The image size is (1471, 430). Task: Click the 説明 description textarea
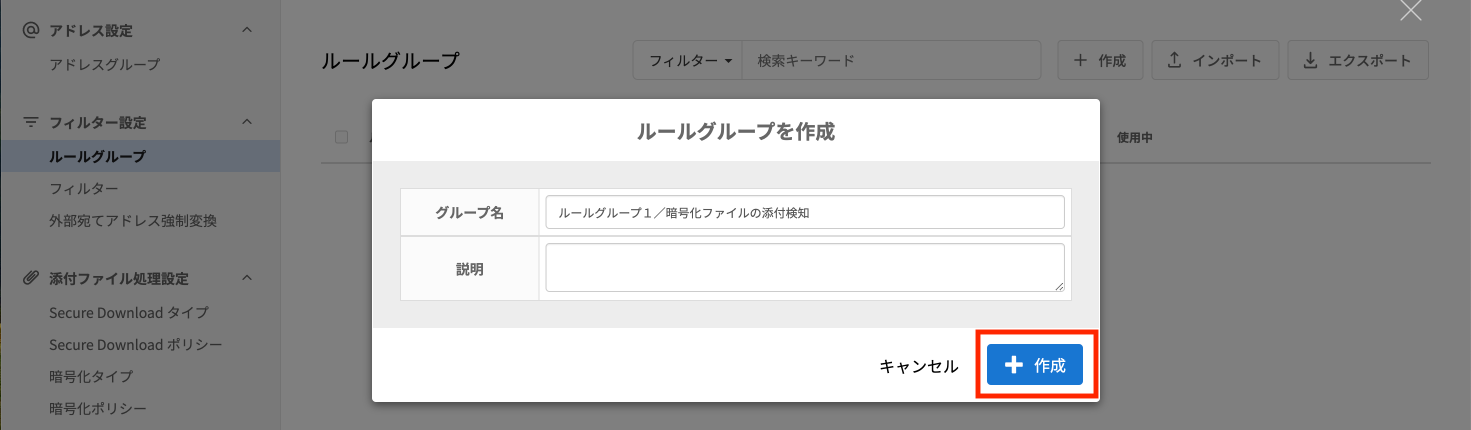[804, 267]
